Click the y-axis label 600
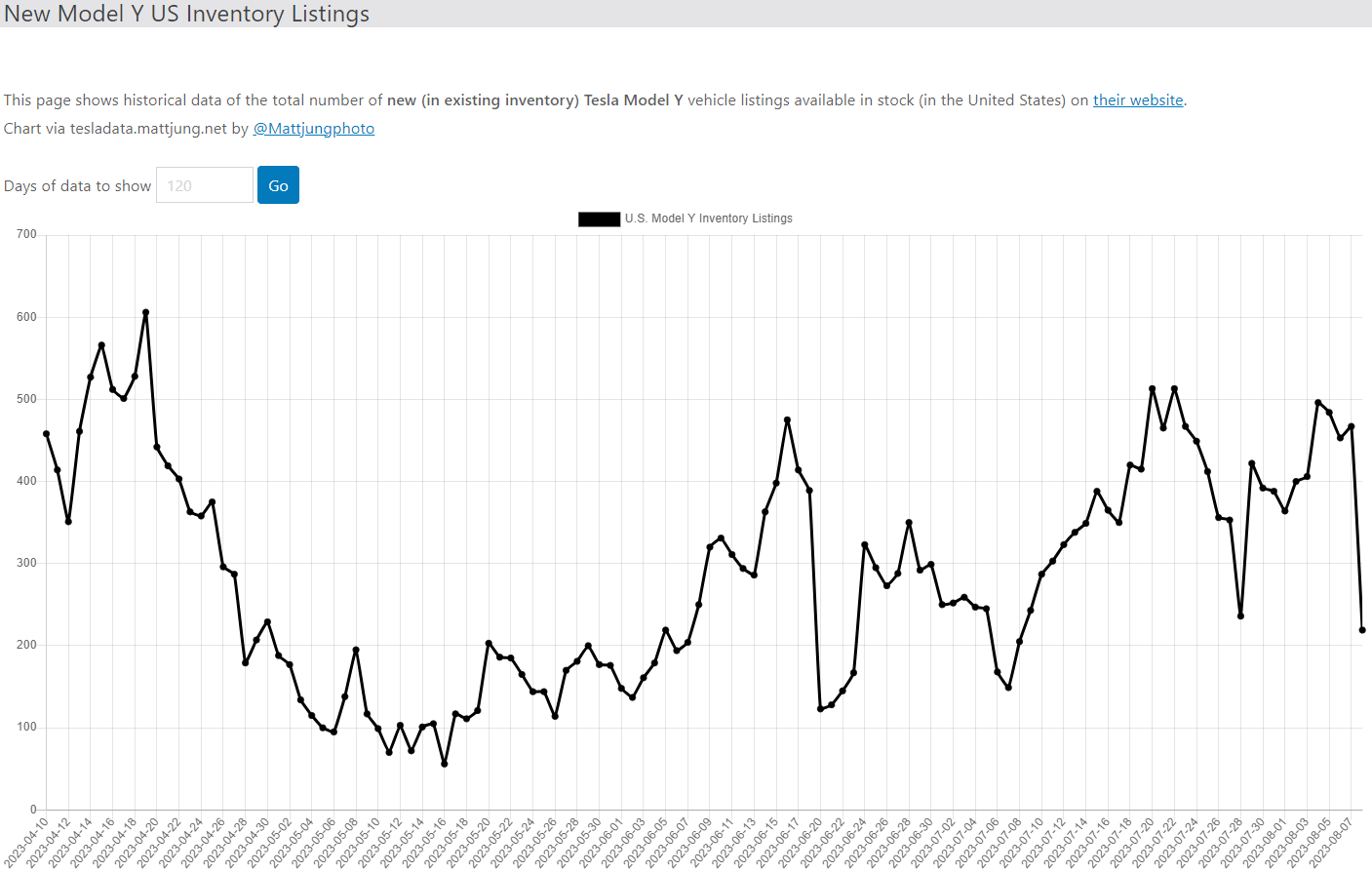This screenshot has height=873, width=1372. [26, 316]
